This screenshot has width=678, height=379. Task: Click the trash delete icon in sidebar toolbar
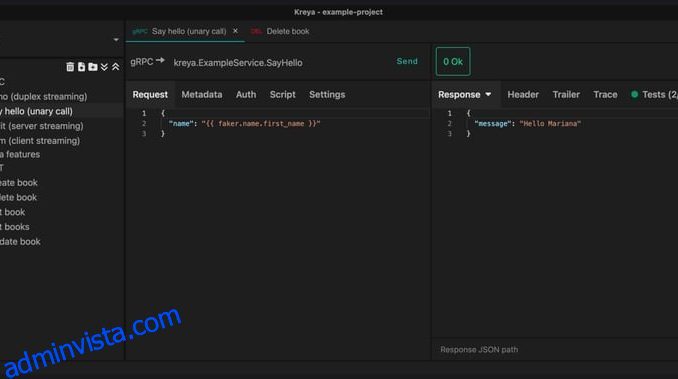tap(70, 67)
